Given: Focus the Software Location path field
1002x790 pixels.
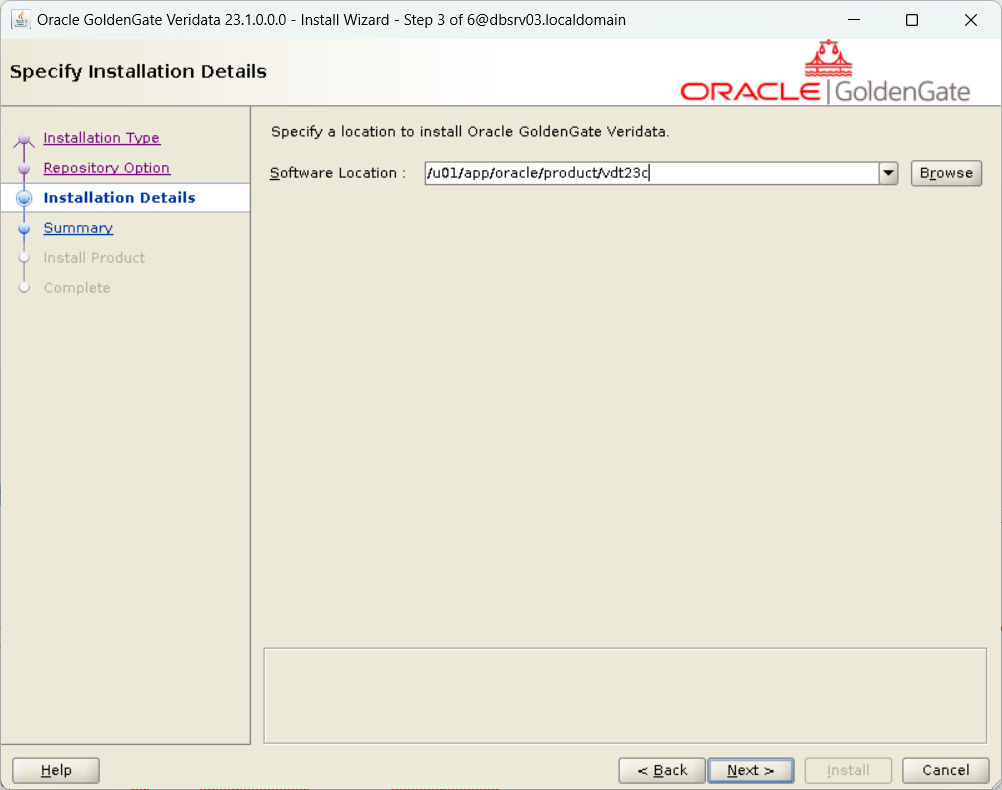Looking at the screenshot, I should pos(652,173).
